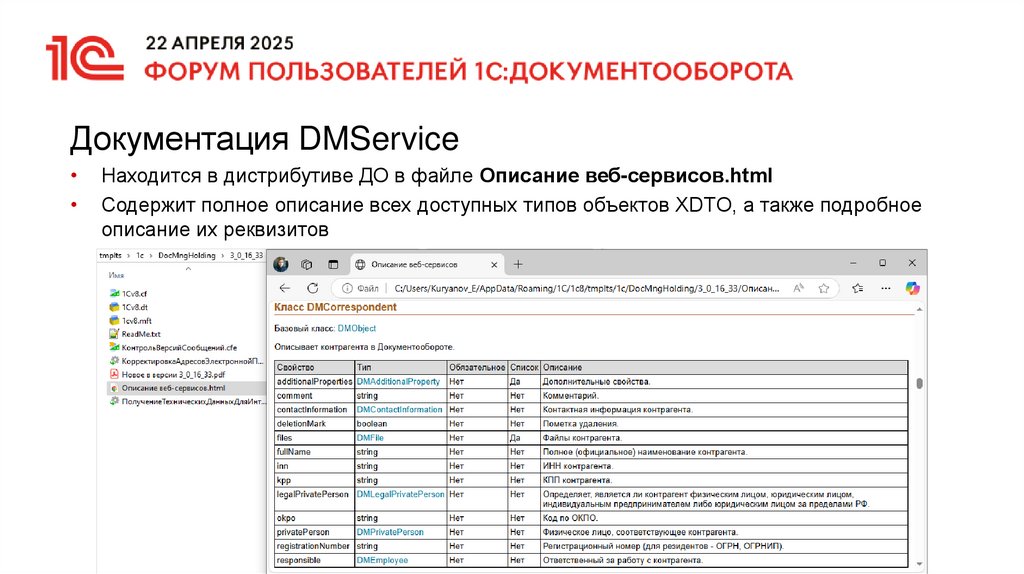Screen dimensions: 1024x574
Task: Open the browser profile avatar
Action: (281, 264)
